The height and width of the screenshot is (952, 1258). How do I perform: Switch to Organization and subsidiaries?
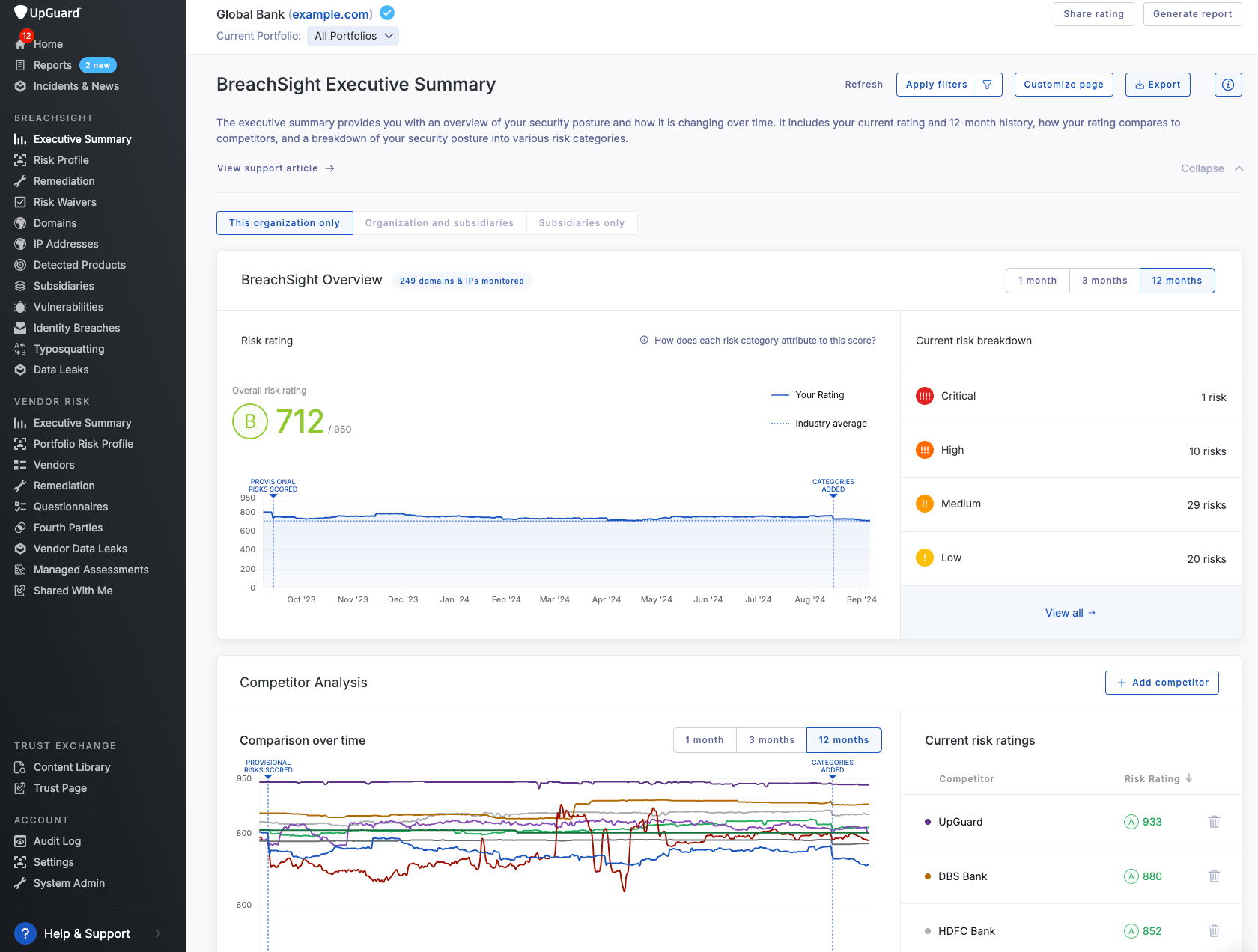440,223
